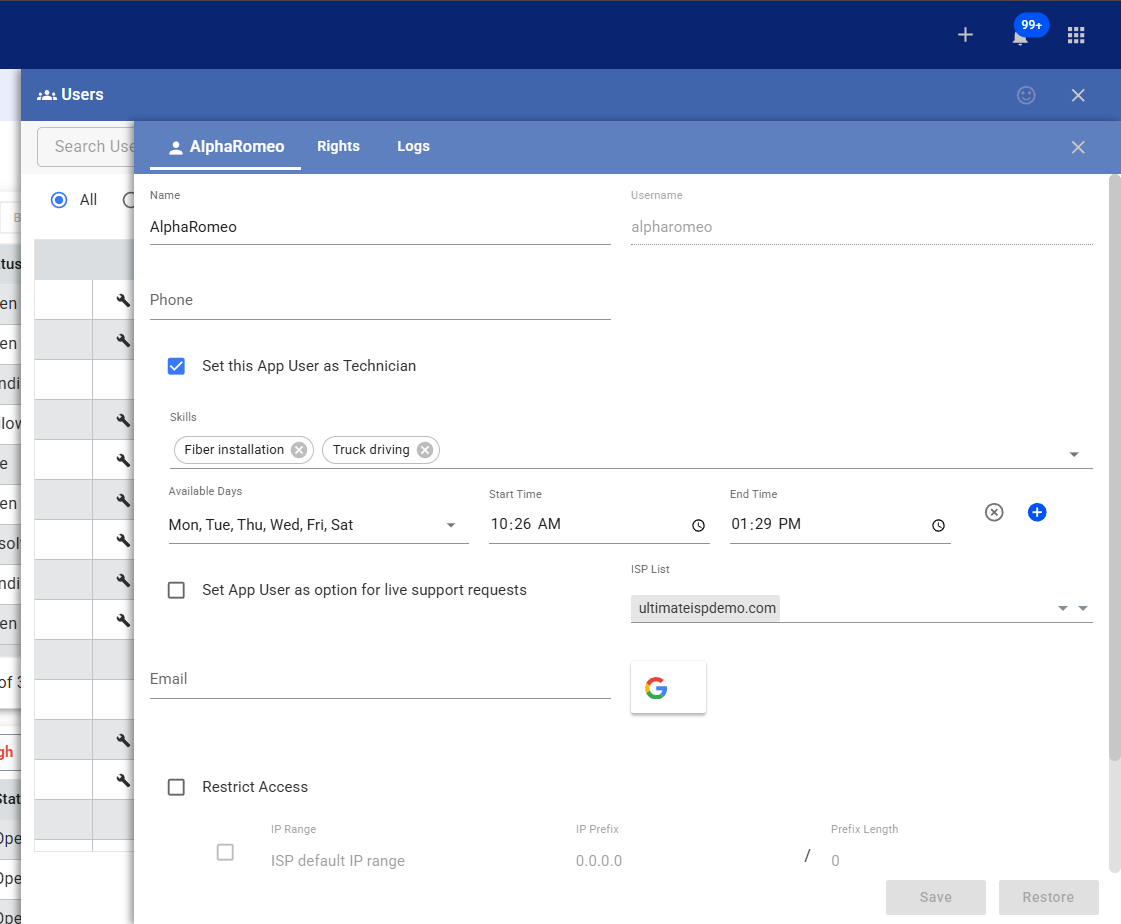Open the Available Days dropdown
This screenshot has height=924, width=1121.
[450, 525]
